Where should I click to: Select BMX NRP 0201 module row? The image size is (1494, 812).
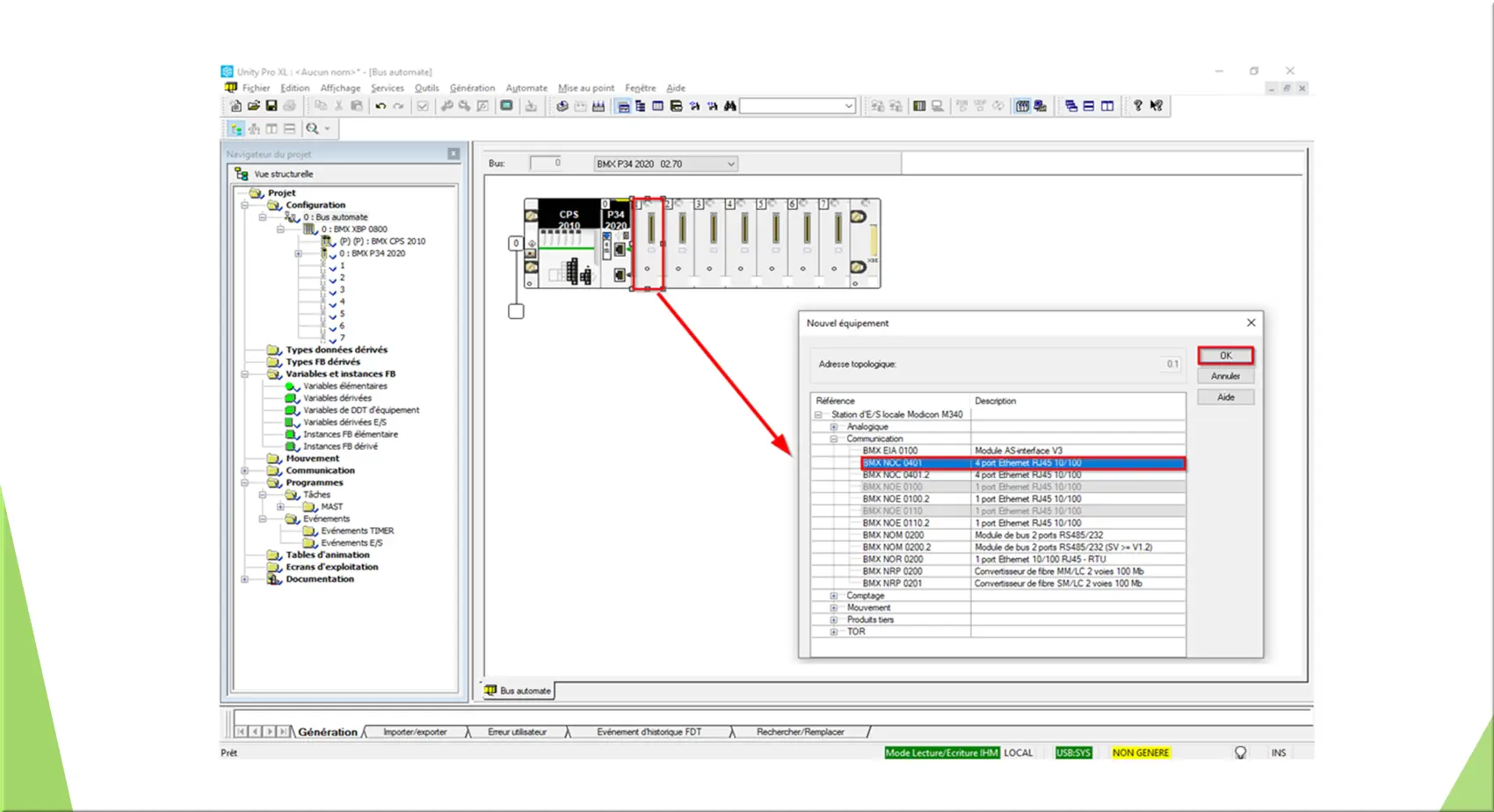click(1022, 584)
